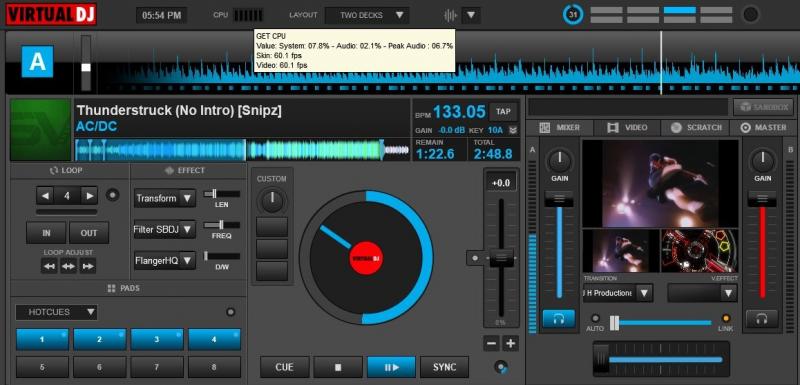
Task: Open the TRANSITION dropdown
Action: click(x=618, y=293)
